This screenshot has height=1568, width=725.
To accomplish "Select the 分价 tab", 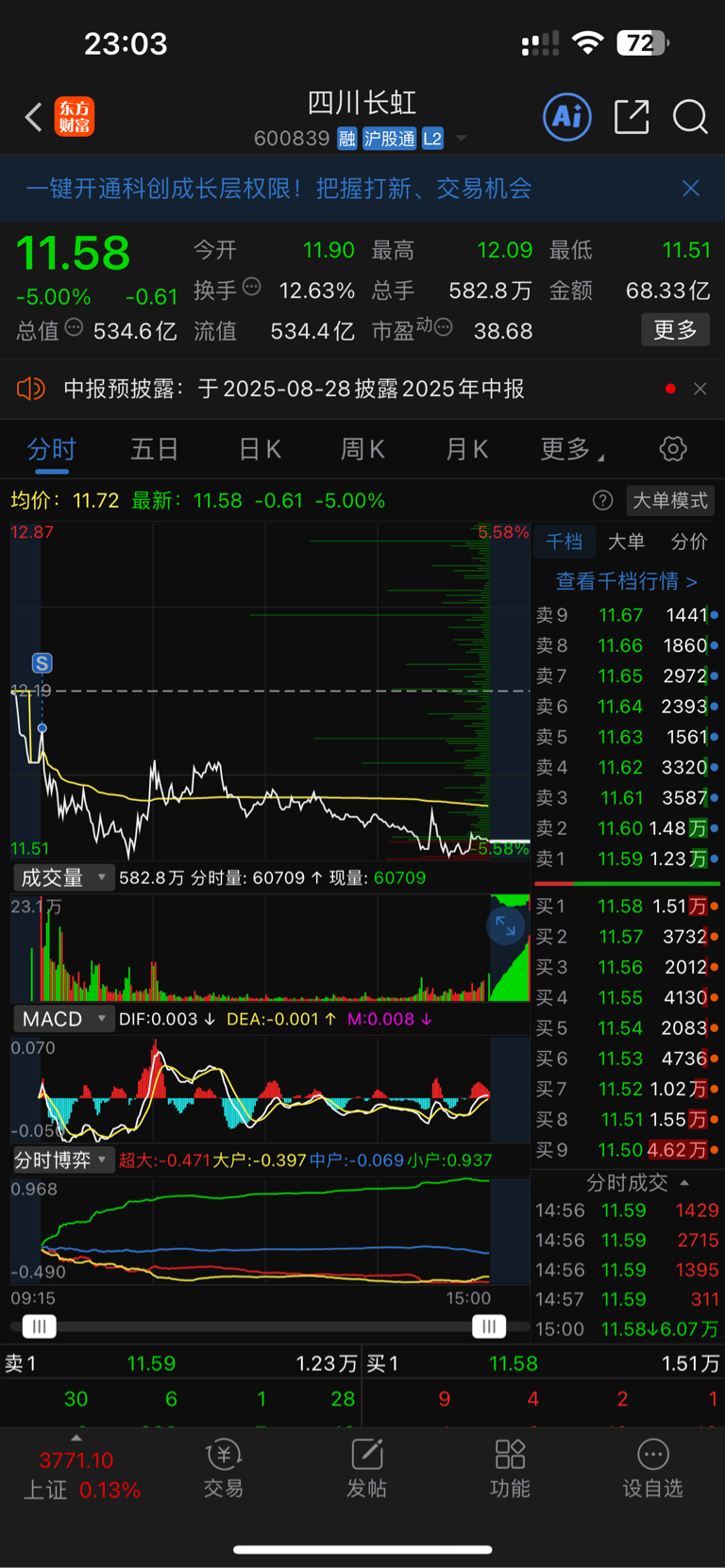I will click(x=689, y=542).
